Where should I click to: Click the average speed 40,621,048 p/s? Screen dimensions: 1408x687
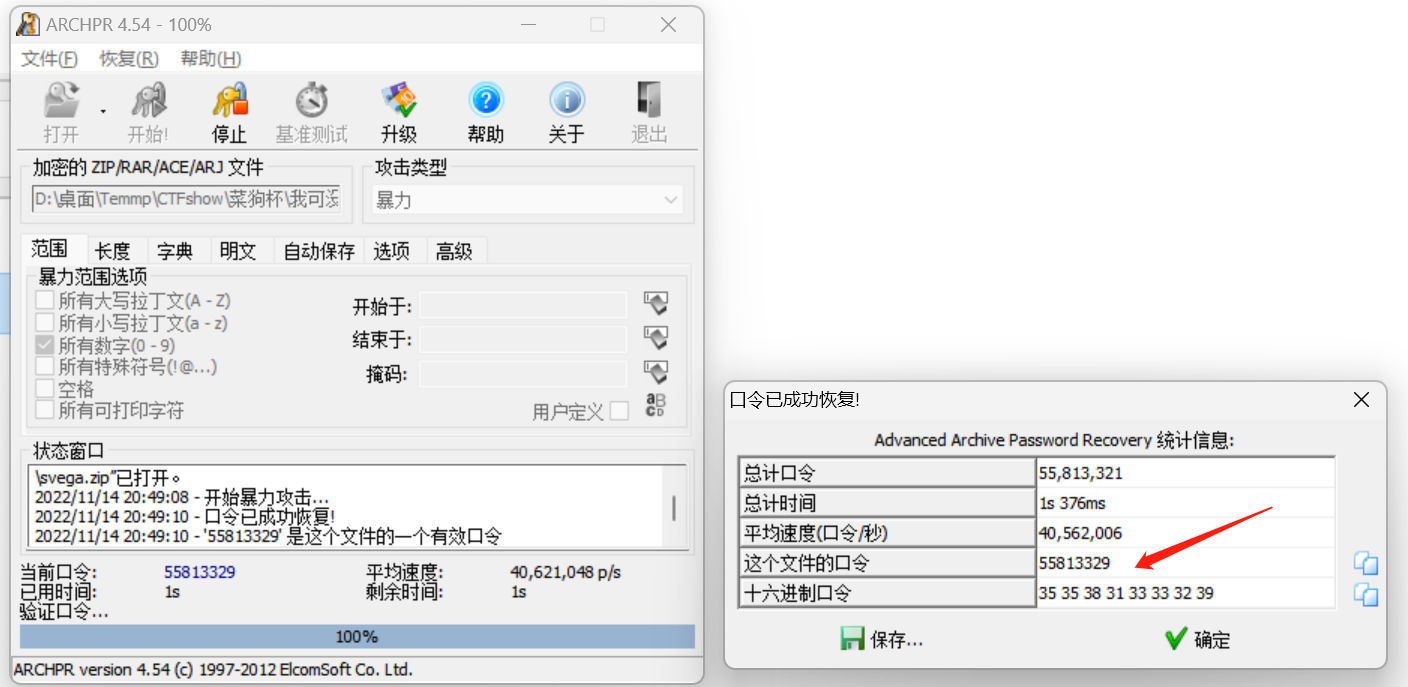point(566,572)
